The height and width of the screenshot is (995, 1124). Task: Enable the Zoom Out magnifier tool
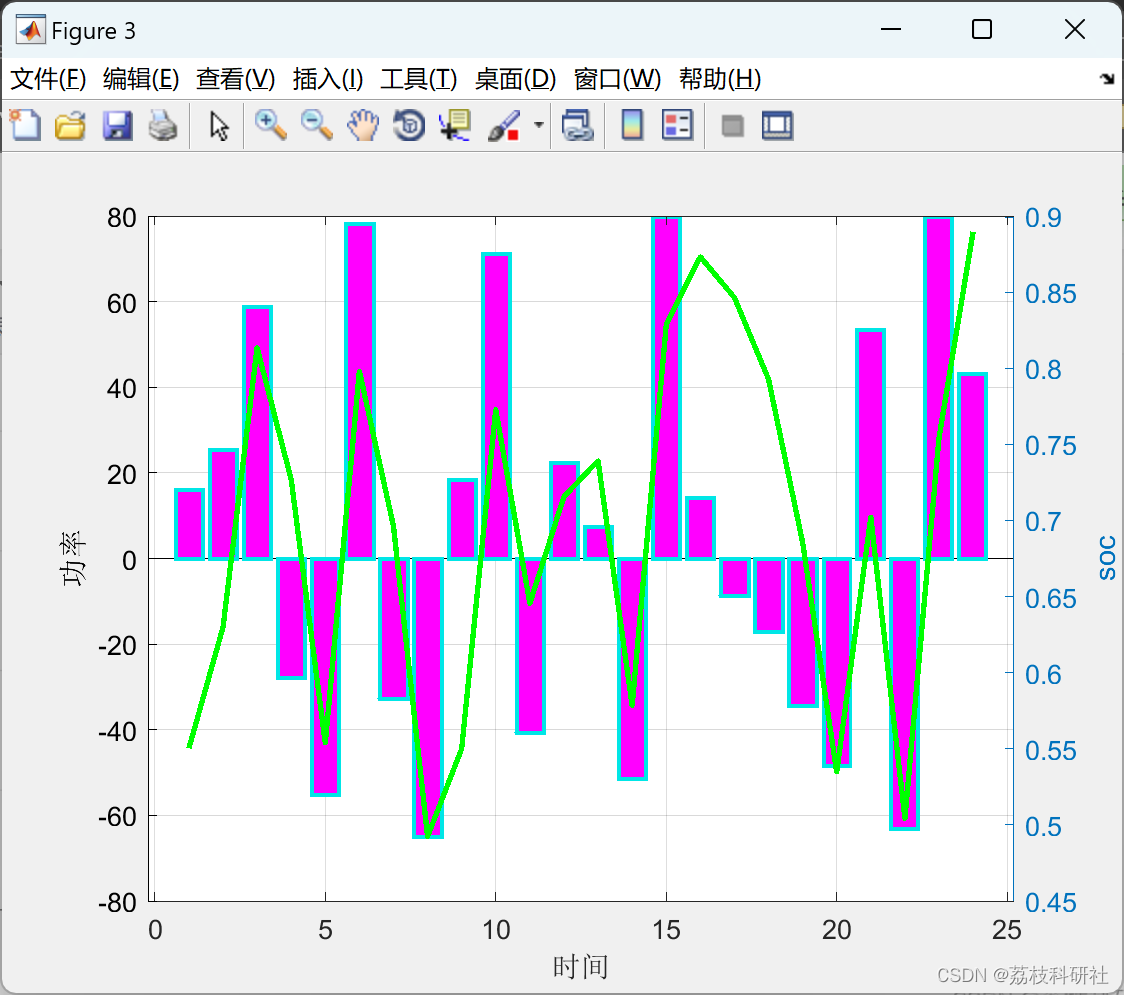pyautogui.click(x=317, y=125)
